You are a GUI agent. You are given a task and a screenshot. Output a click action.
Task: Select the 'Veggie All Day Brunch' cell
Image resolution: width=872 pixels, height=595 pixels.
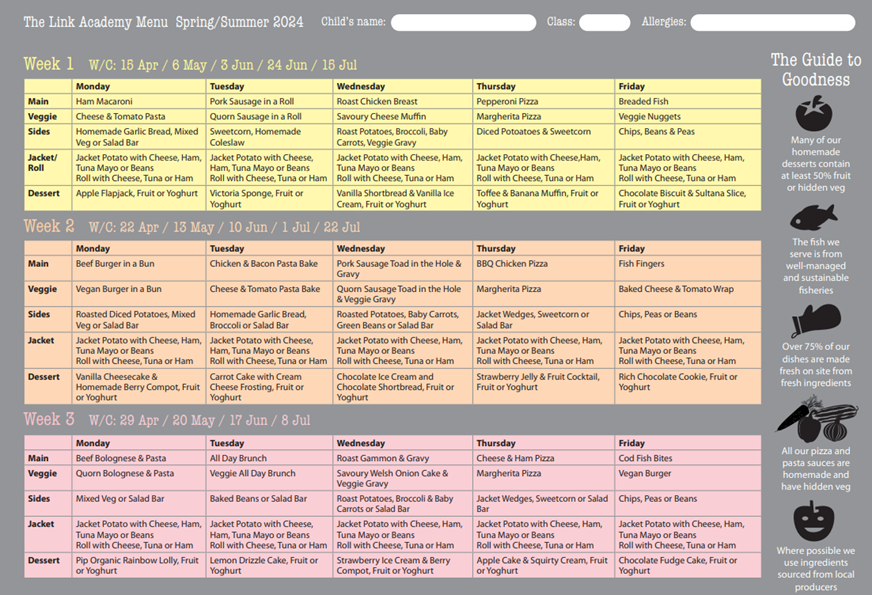point(269,478)
